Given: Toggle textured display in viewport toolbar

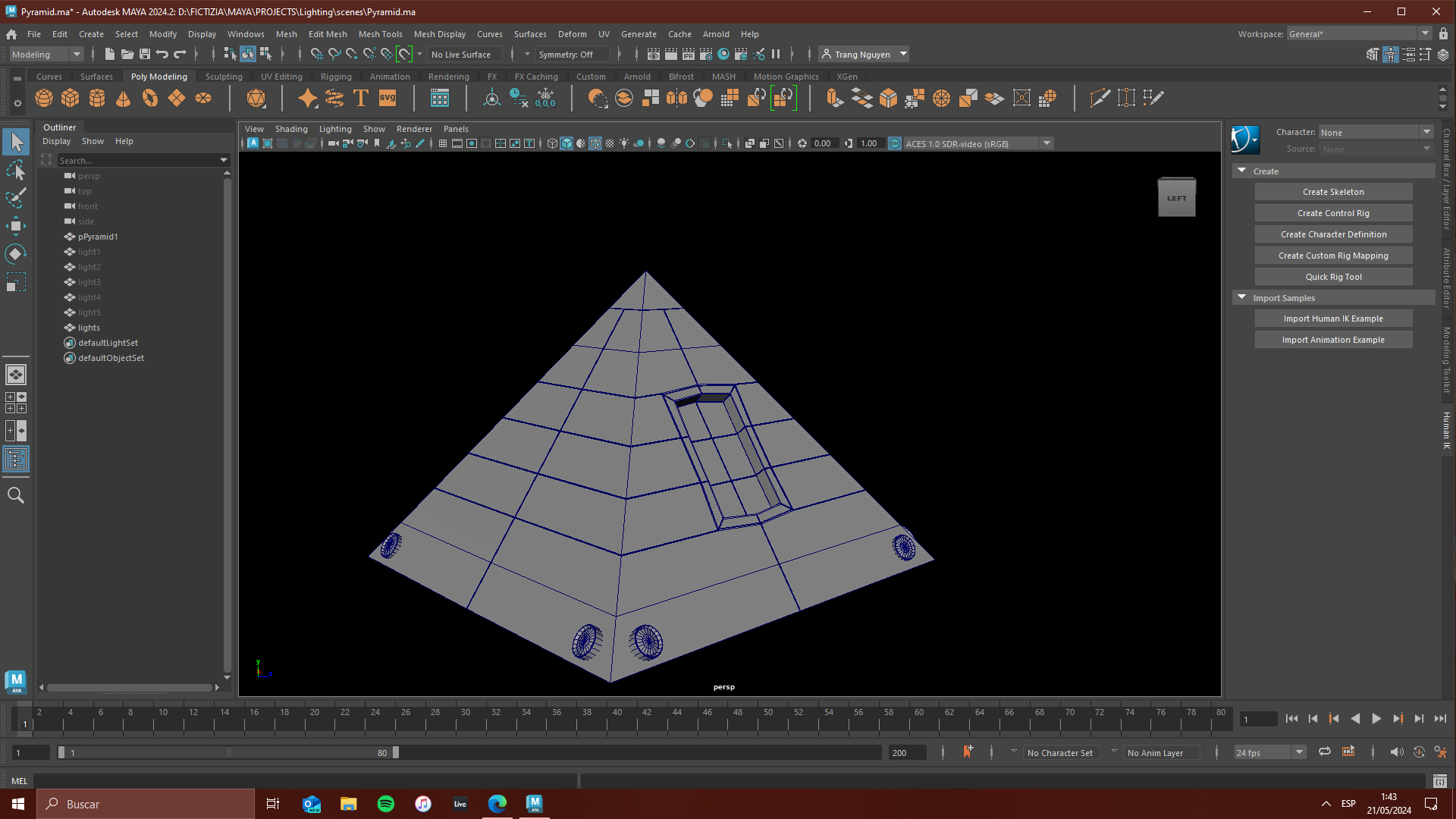Looking at the screenshot, I should [610, 143].
